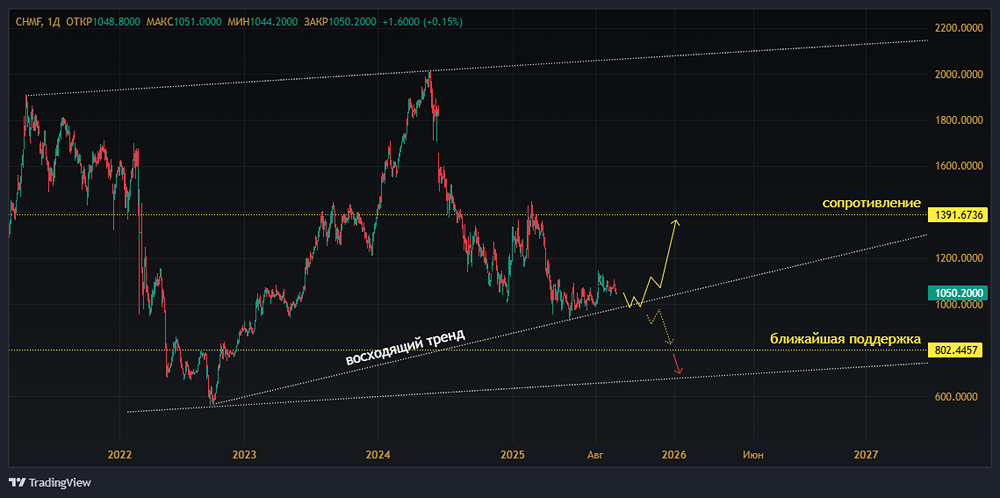
Task: Click the 2022 time axis label
Action: click(119, 454)
